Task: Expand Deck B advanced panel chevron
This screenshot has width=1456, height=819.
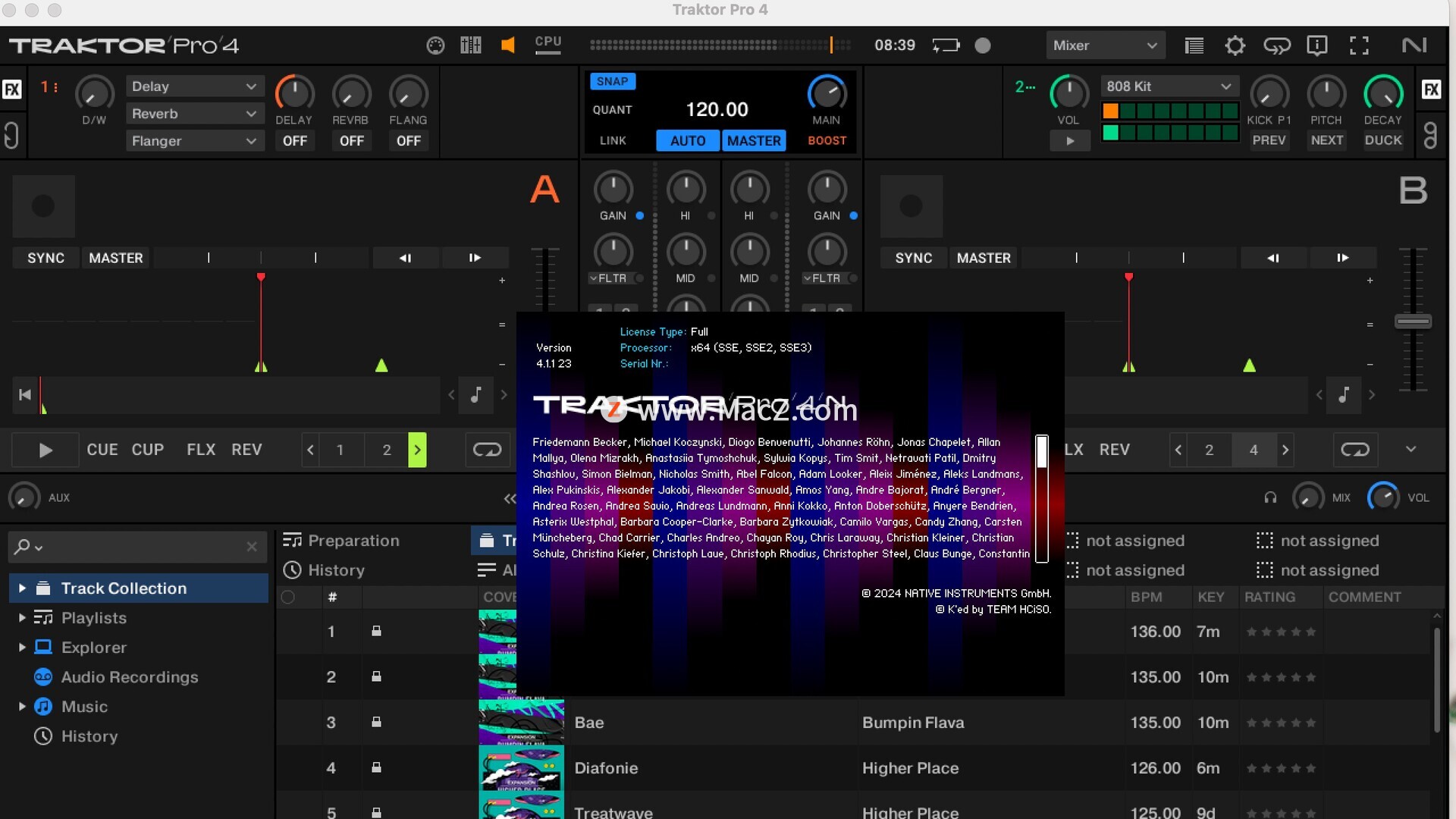Action: 1410,449
